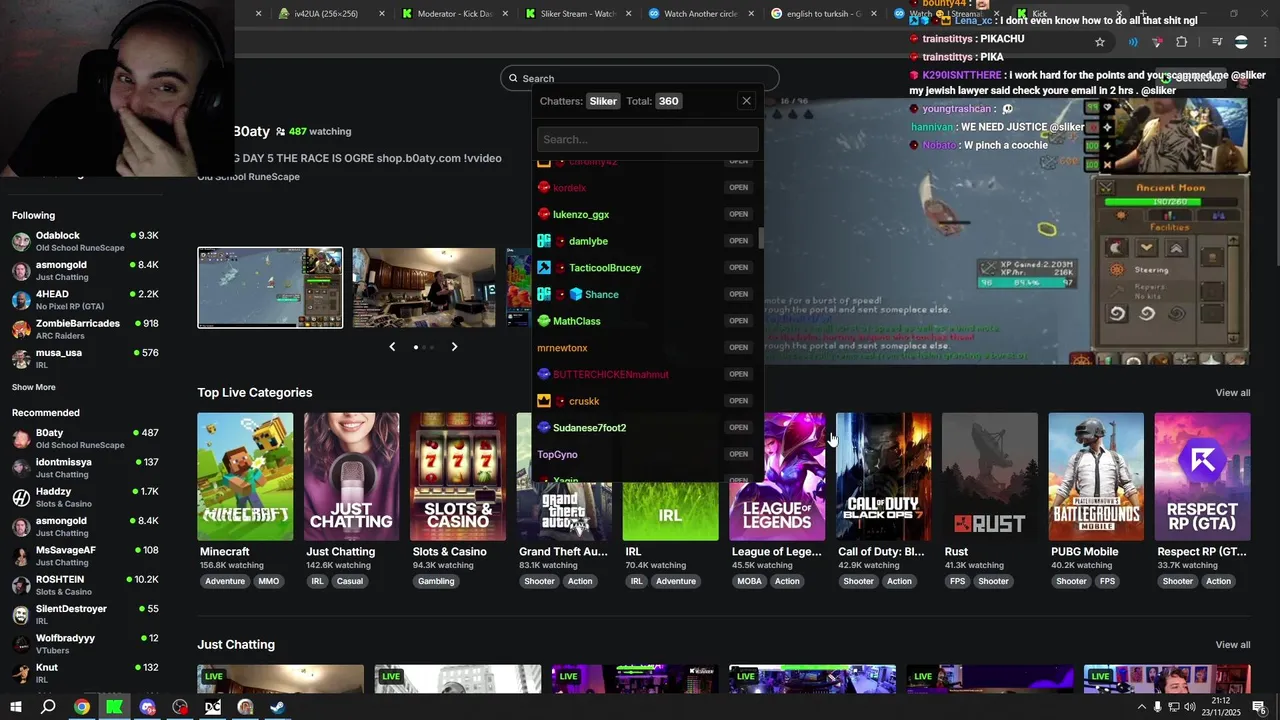The height and width of the screenshot is (720, 1280).
Task: Open Haddzy channel avatar in Recommended
Action: point(21,497)
